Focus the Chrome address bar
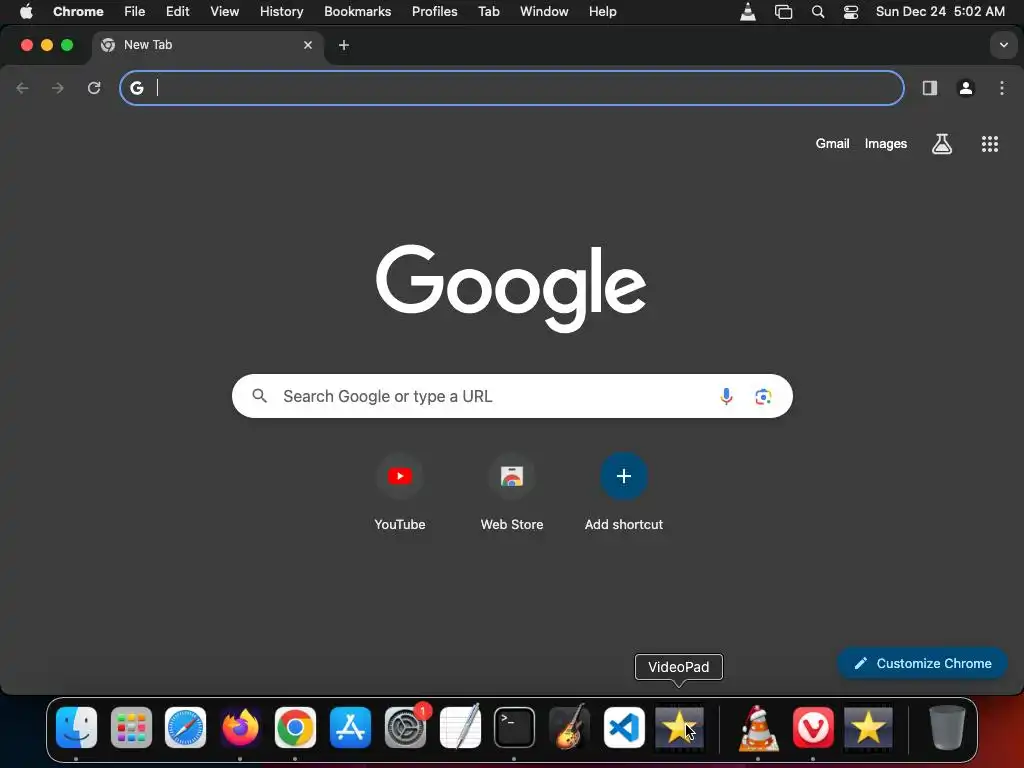Image resolution: width=1024 pixels, height=768 pixels. [512, 88]
